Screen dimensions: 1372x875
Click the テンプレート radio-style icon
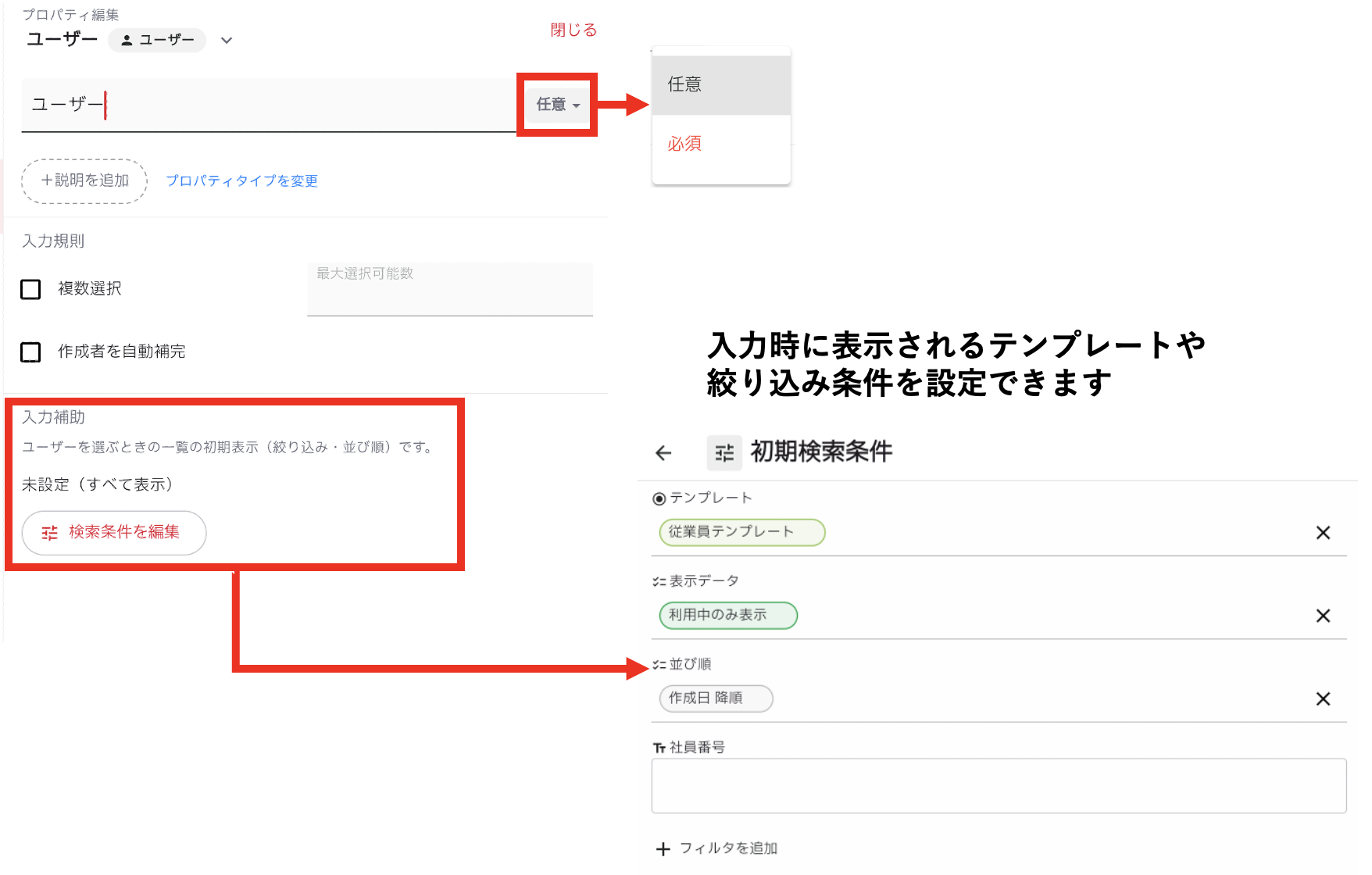pyautogui.click(x=659, y=498)
